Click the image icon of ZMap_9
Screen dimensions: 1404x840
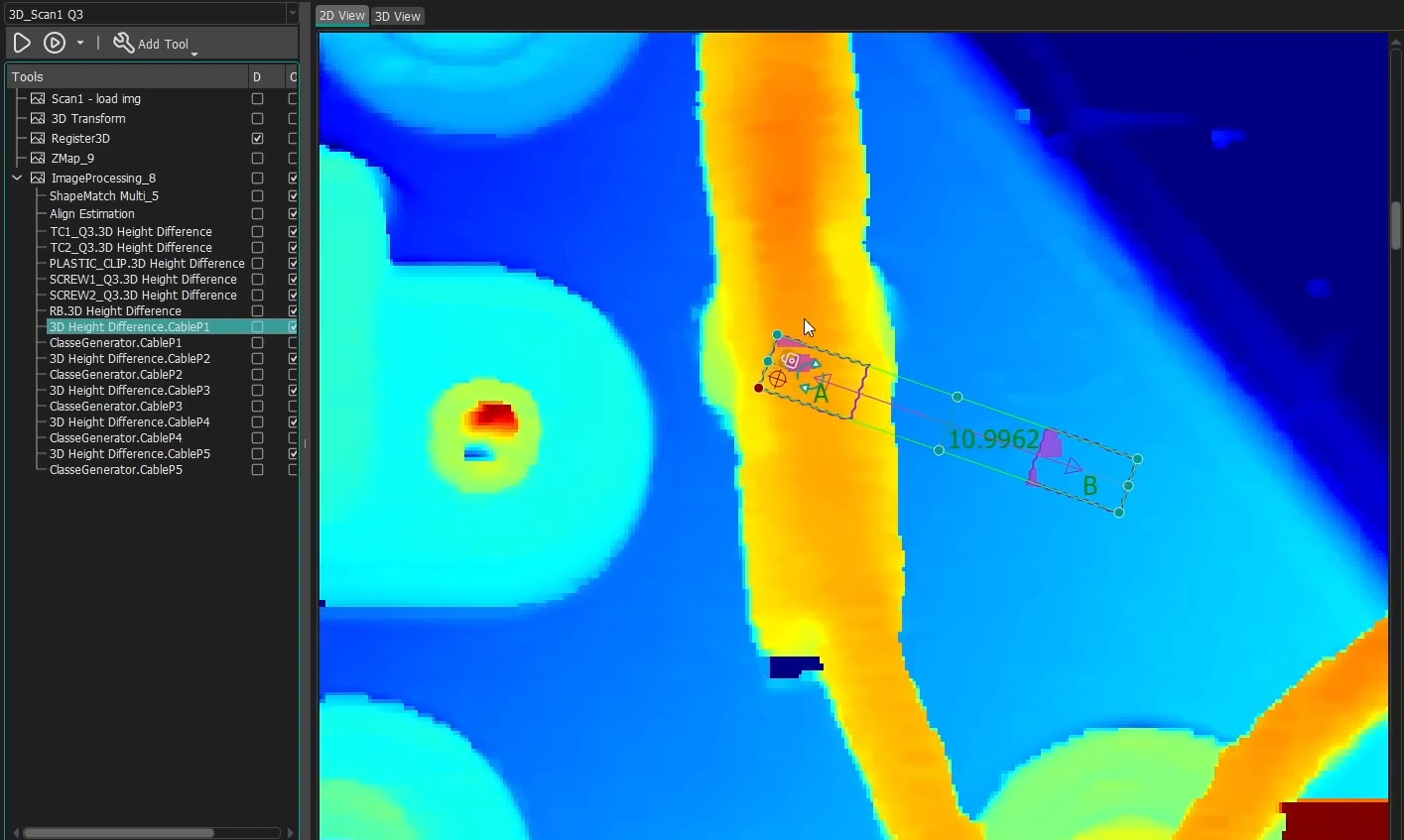point(38,159)
